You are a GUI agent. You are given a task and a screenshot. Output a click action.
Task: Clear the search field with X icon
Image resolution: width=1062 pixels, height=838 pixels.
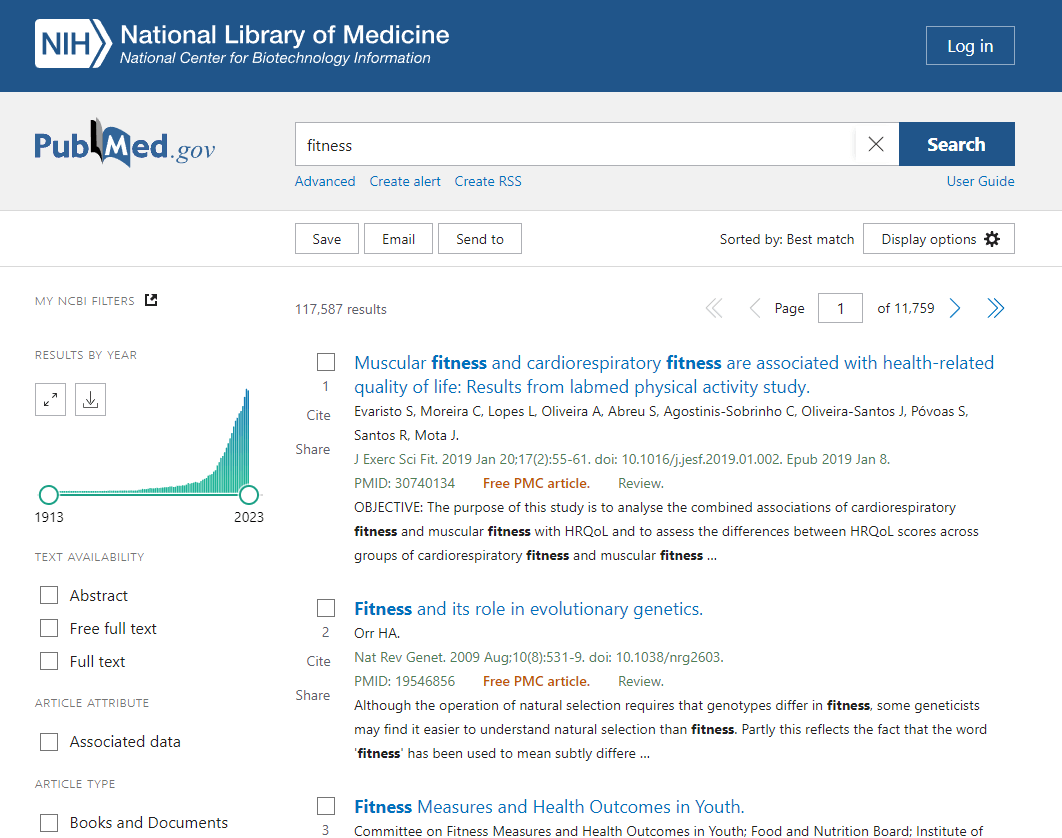876,144
